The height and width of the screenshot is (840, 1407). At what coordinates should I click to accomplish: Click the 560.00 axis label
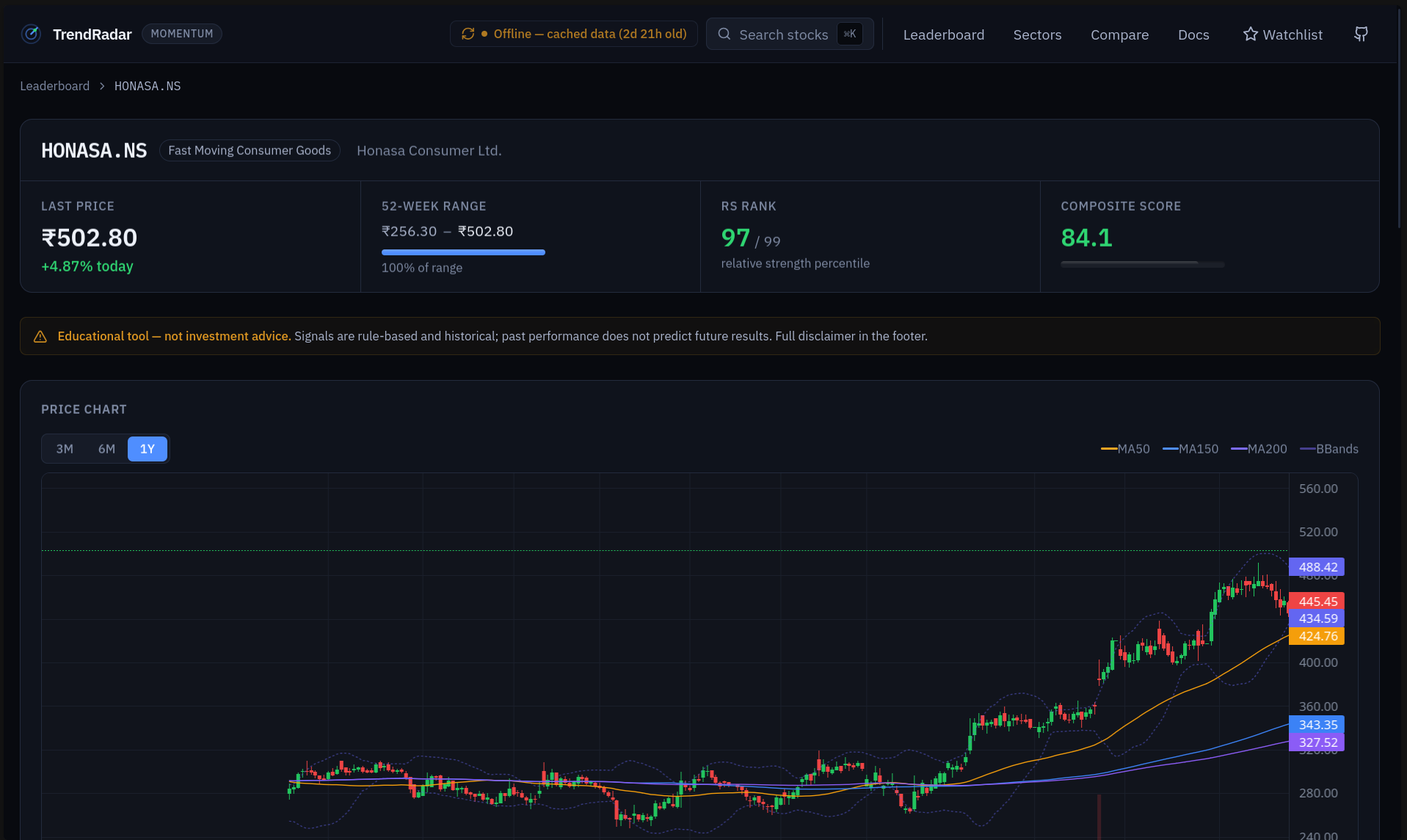[1318, 489]
